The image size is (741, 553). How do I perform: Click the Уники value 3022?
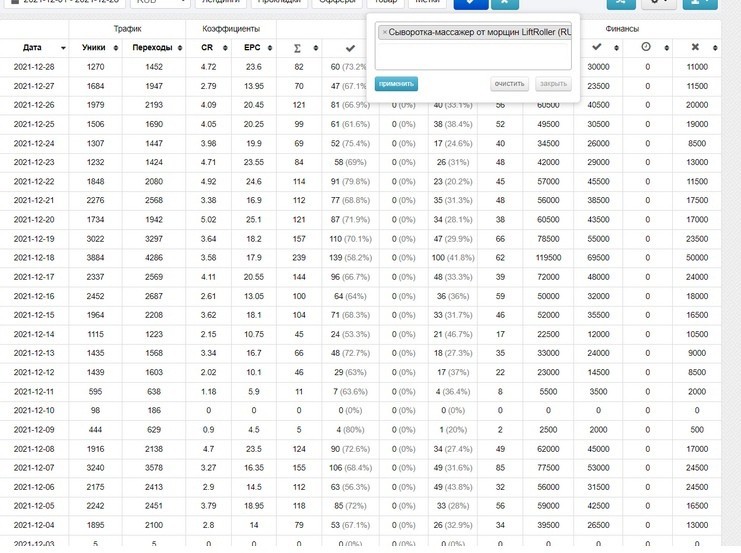pos(95,239)
